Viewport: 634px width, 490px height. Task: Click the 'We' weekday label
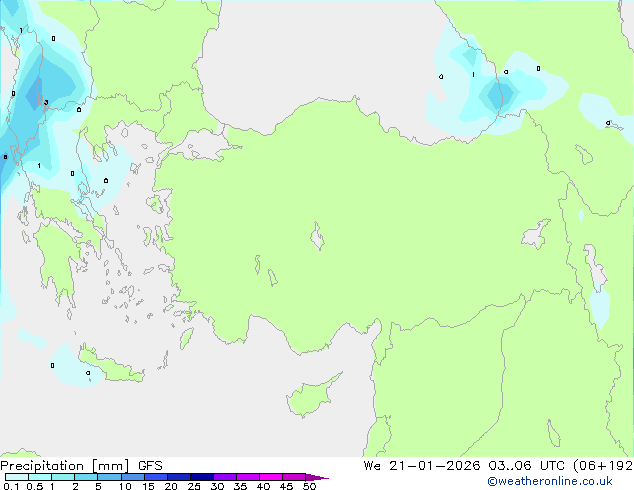pyautogui.click(x=372, y=466)
